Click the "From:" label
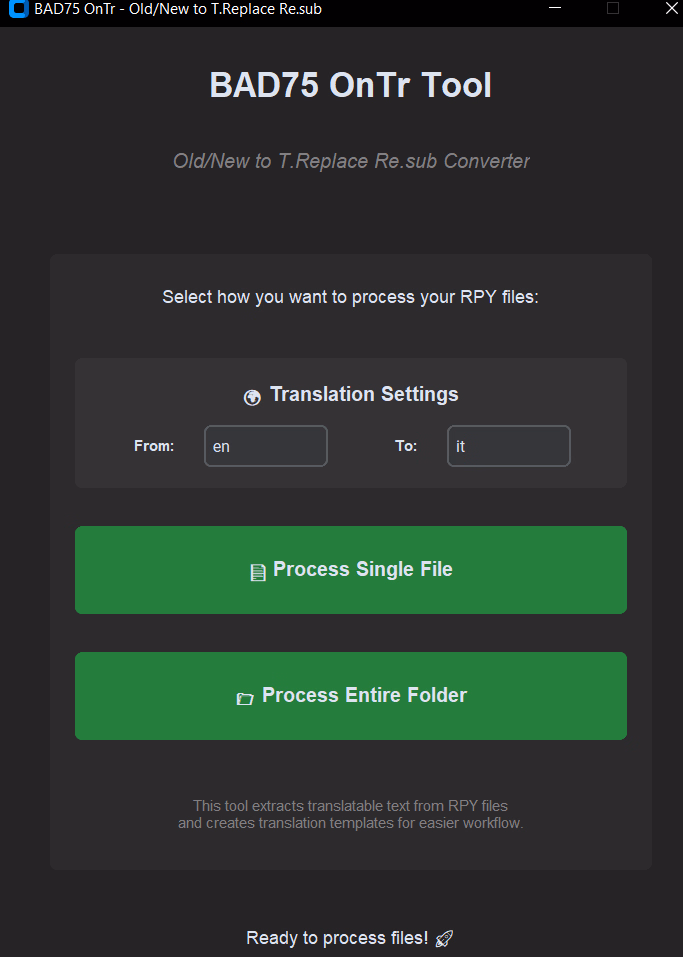The image size is (683, 957). pyautogui.click(x=154, y=446)
